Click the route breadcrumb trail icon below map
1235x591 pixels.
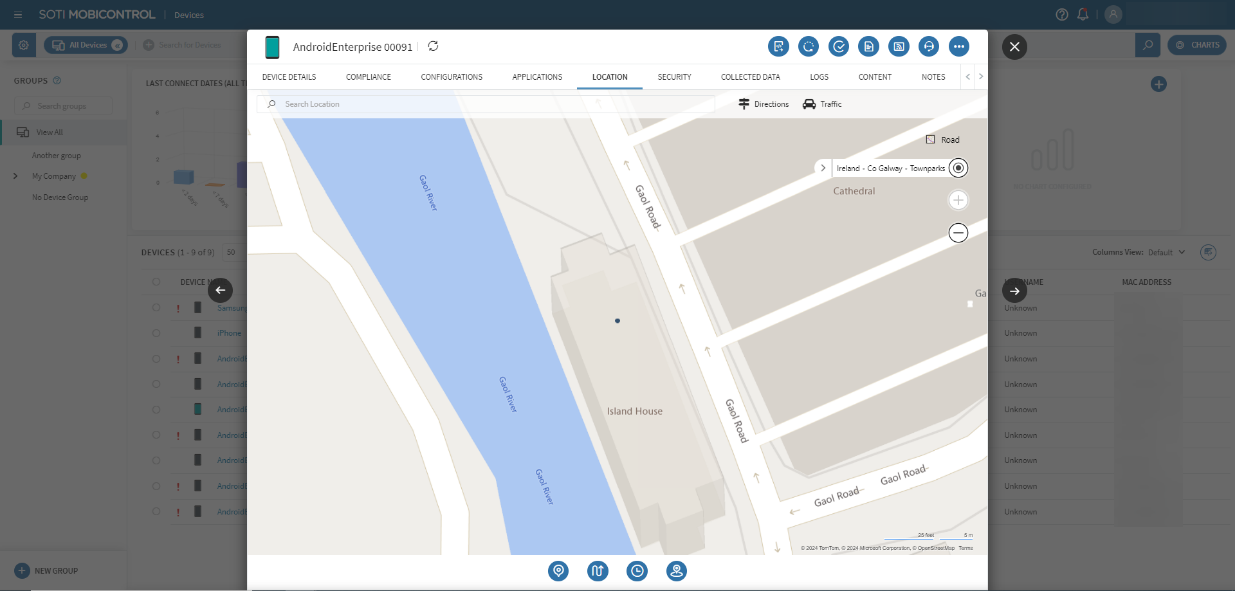[597, 571]
